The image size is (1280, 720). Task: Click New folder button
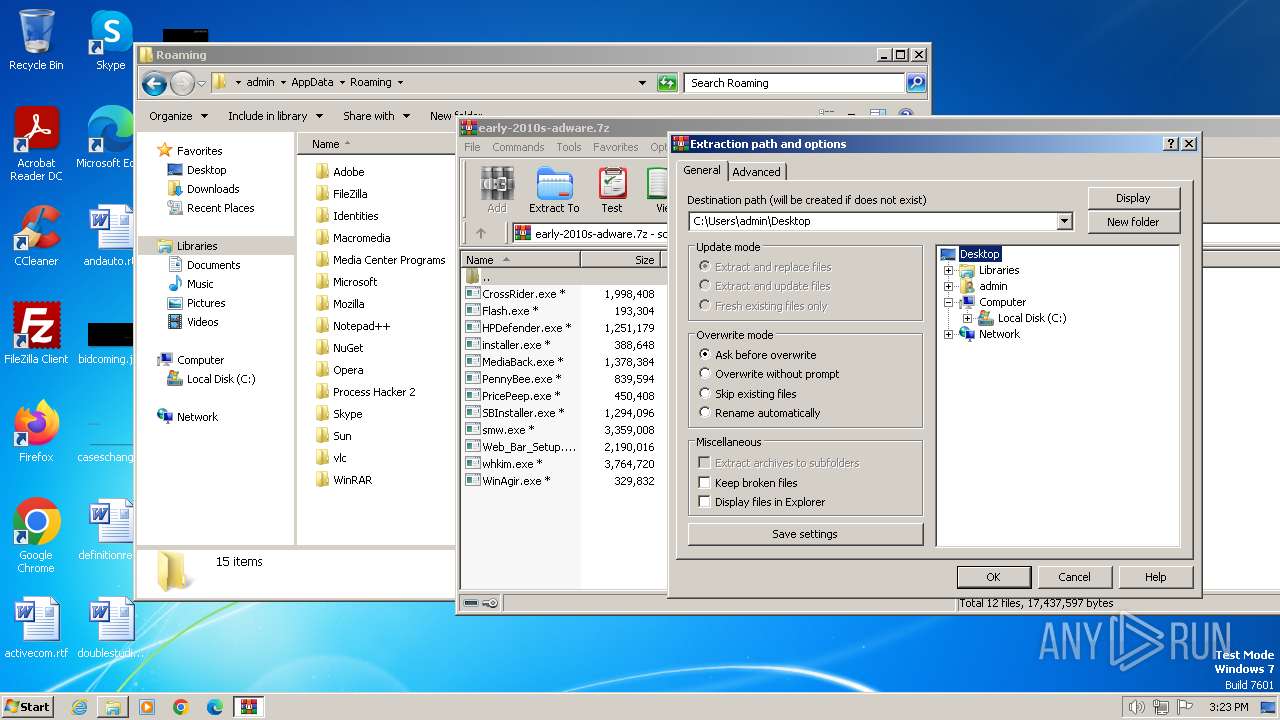[x=1133, y=222]
